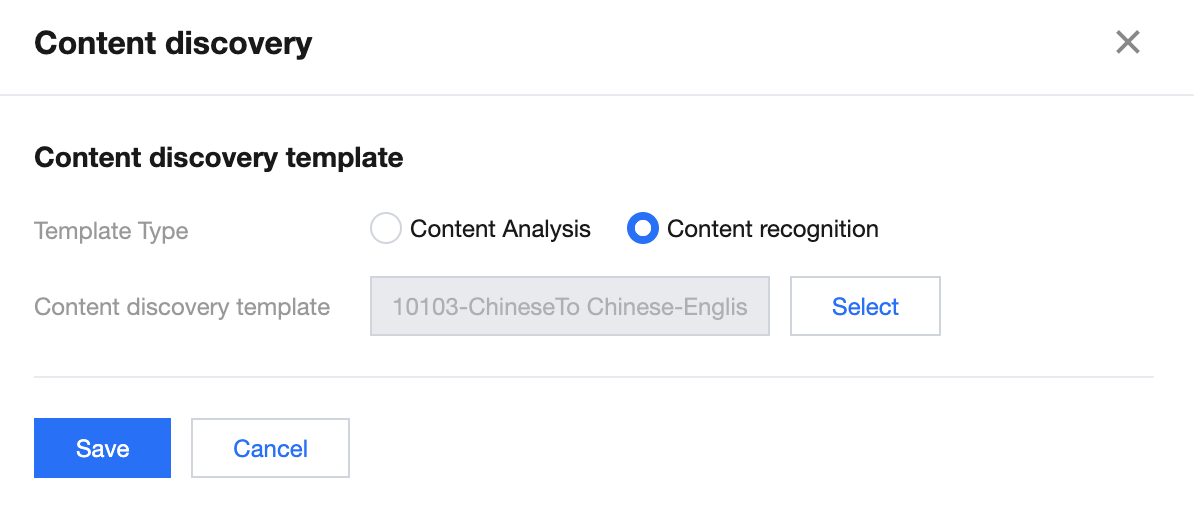Click the 'Content recognition' label text
Image resolution: width=1194 pixels, height=510 pixels.
(772, 229)
